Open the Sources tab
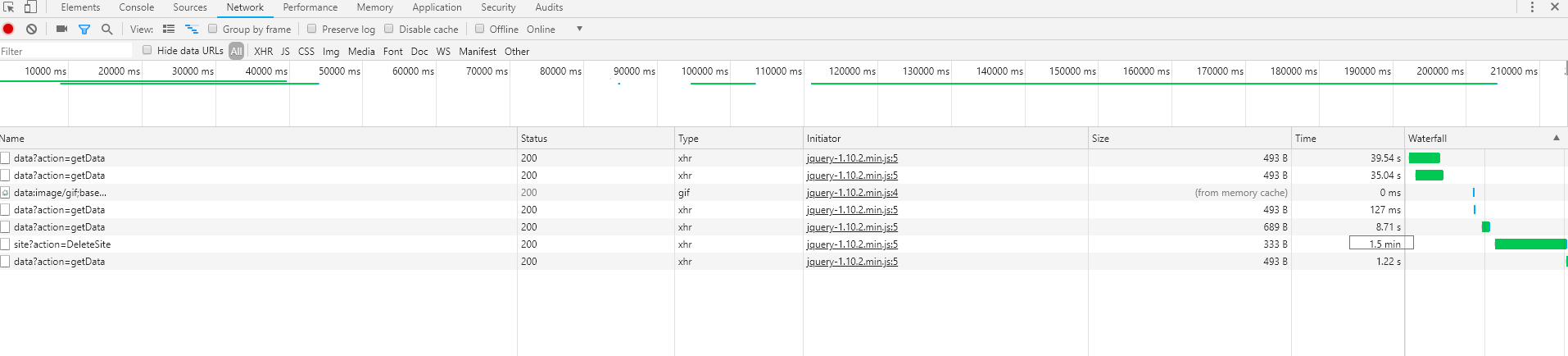 pos(190,7)
